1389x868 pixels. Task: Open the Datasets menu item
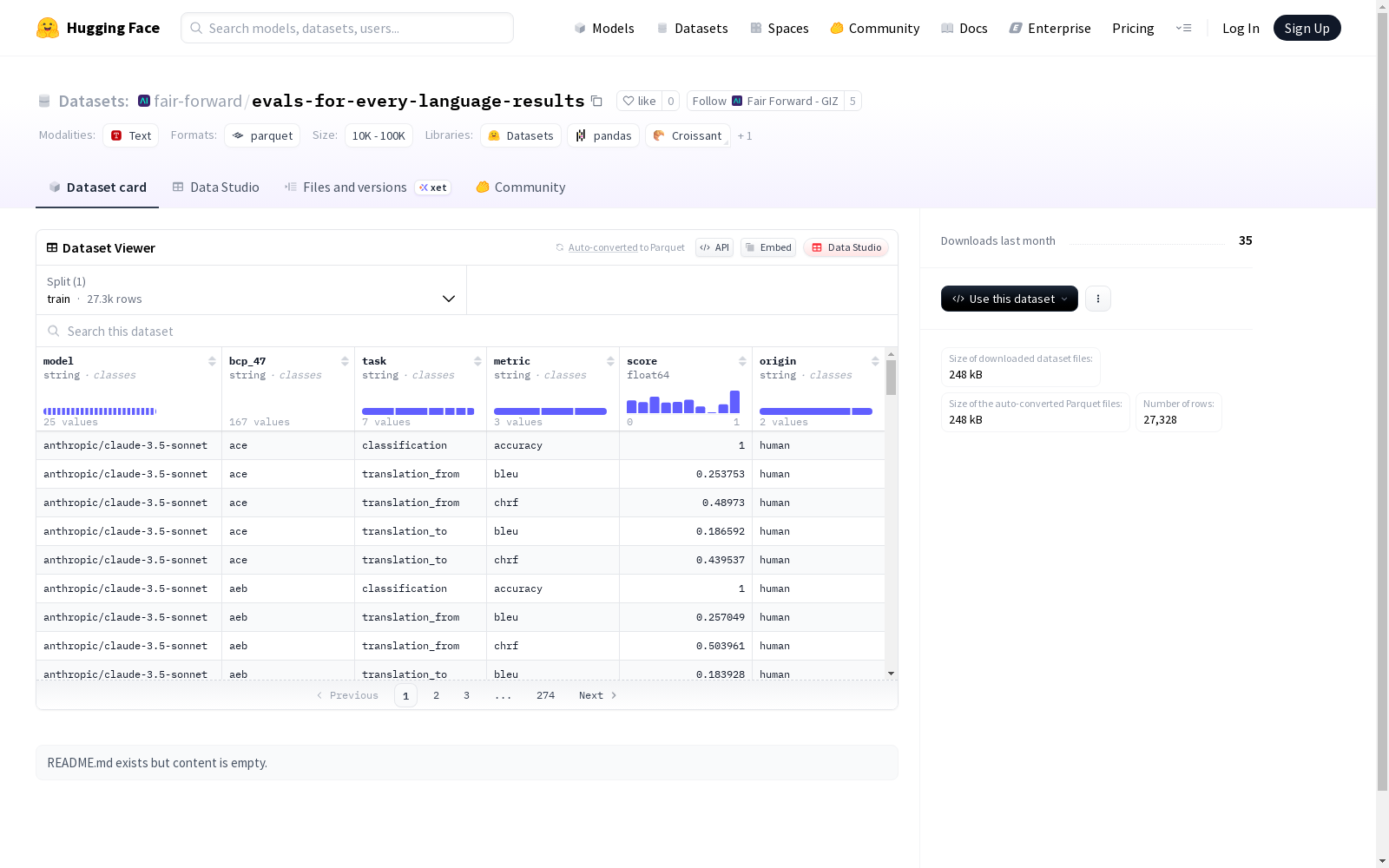(692, 28)
